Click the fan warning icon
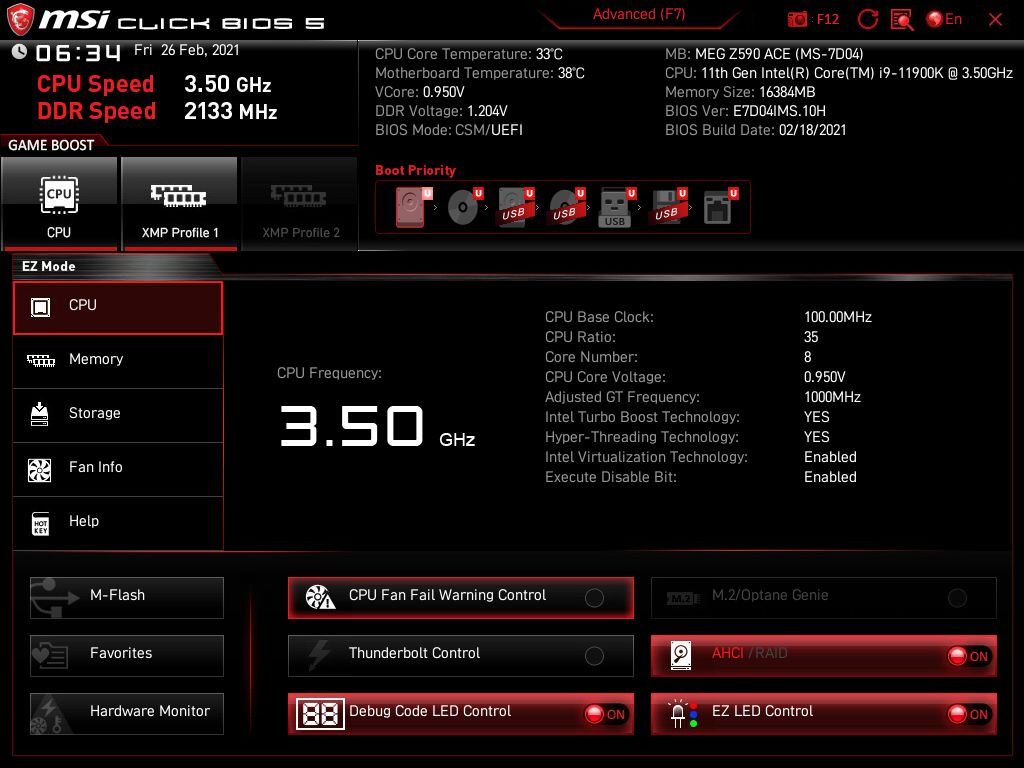 tap(320, 597)
